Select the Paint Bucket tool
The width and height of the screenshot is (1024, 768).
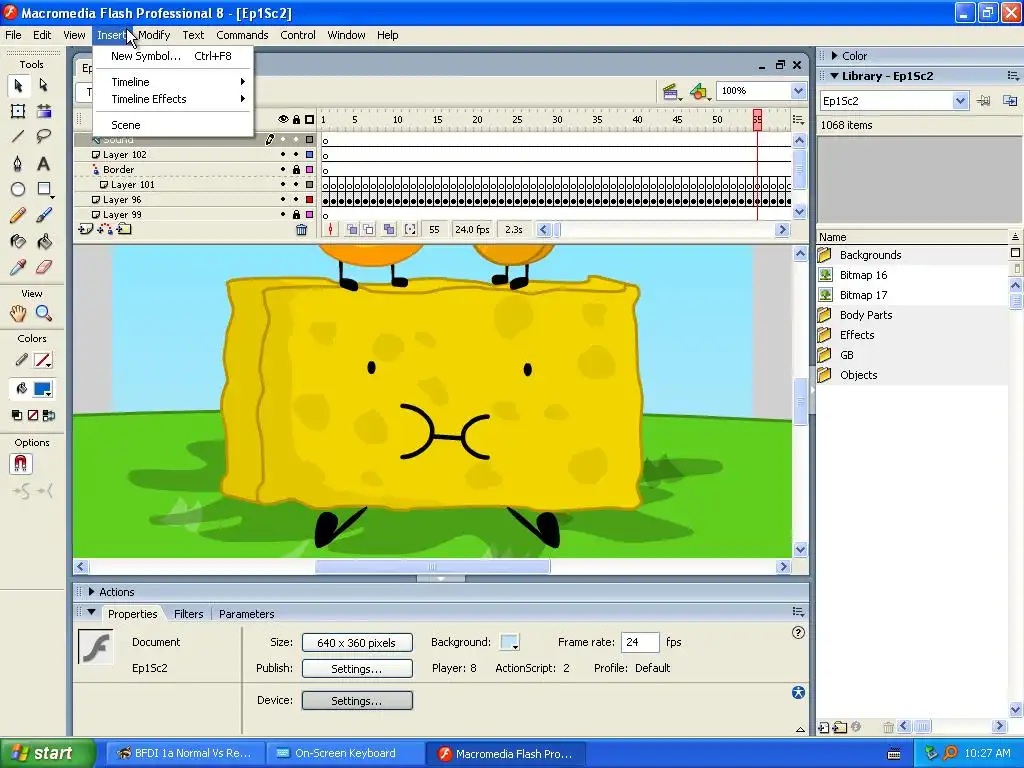tap(44, 242)
